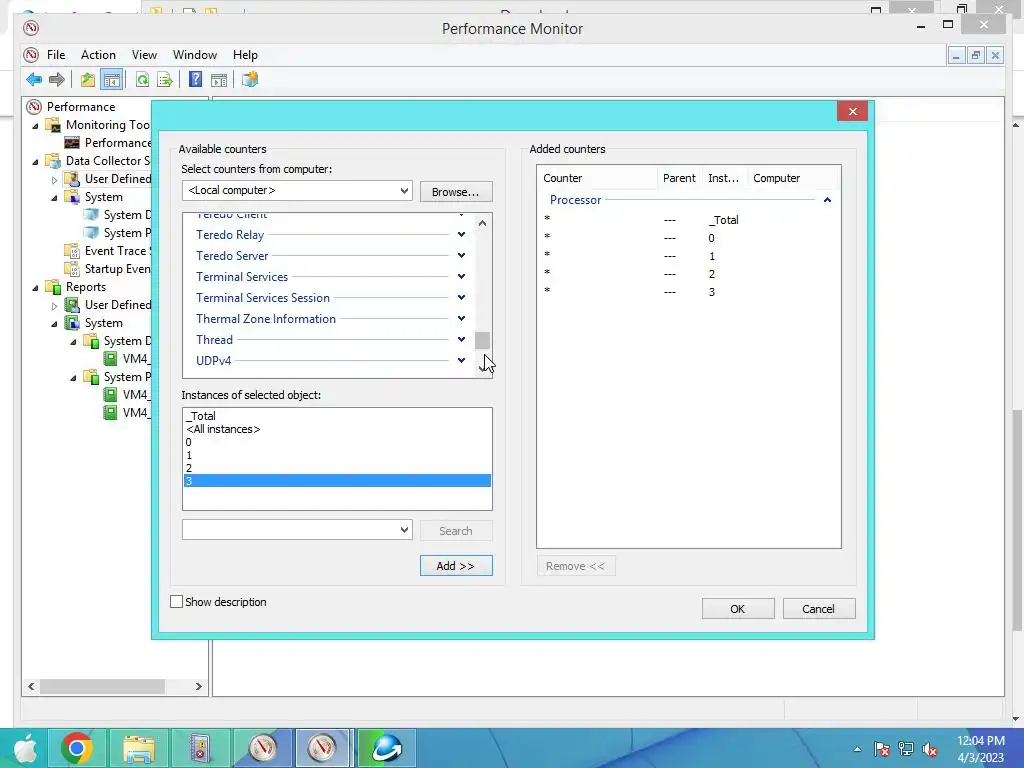1024x768 pixels.
Task: Click the Add >> button
Action: [456, 566]
